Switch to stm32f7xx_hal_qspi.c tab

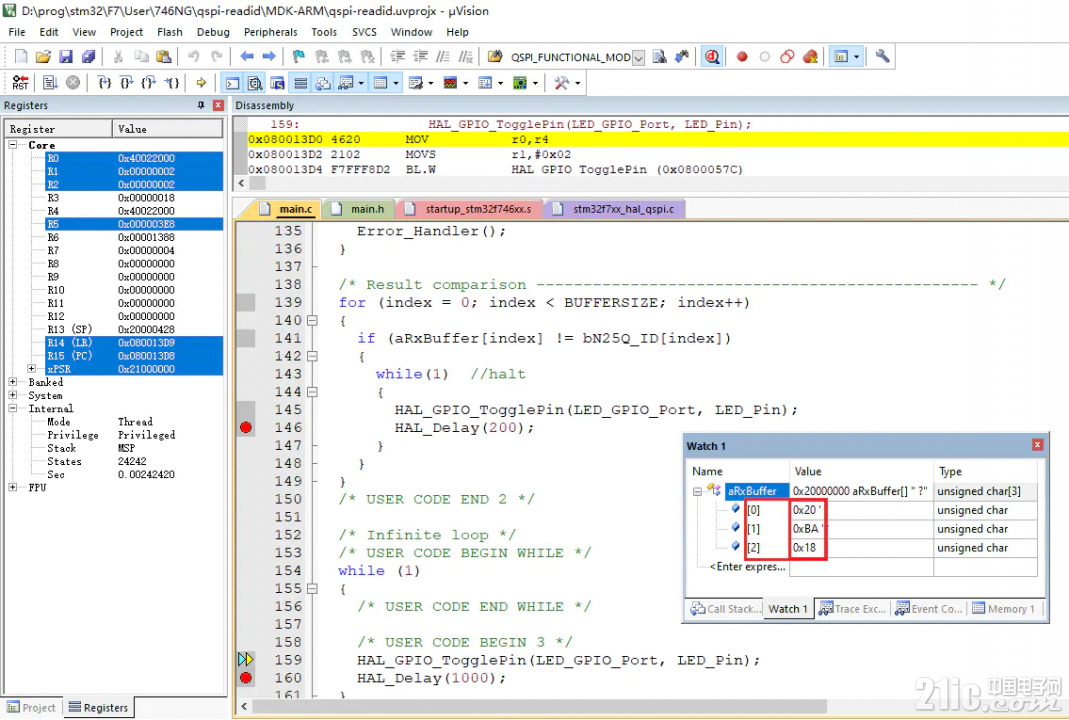[x=616, y=209]
